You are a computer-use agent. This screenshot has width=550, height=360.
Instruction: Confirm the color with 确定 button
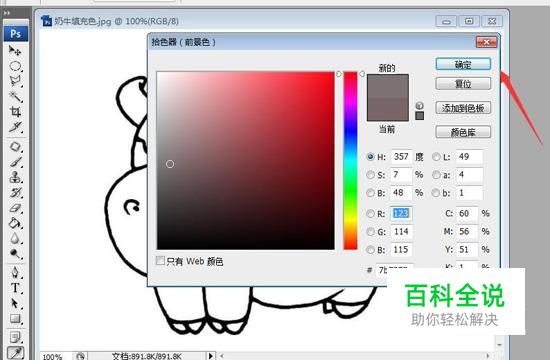[463, 64]
